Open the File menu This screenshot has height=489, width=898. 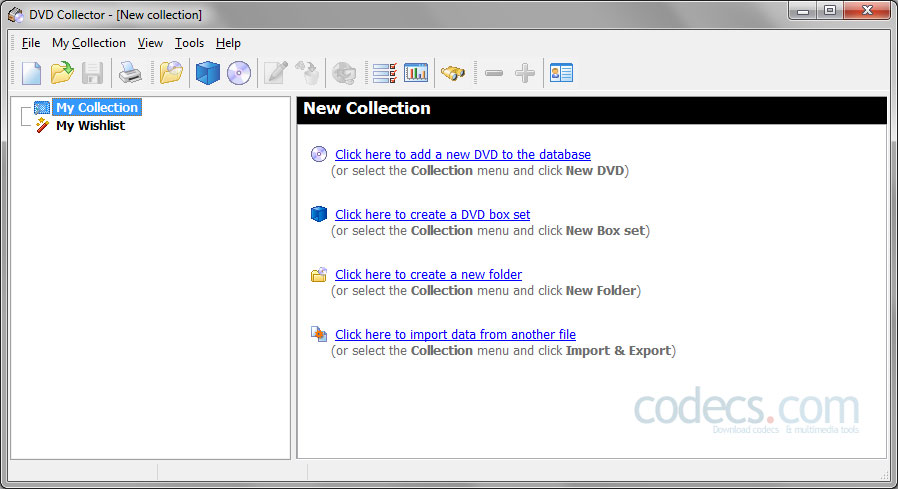coord(31,43)
